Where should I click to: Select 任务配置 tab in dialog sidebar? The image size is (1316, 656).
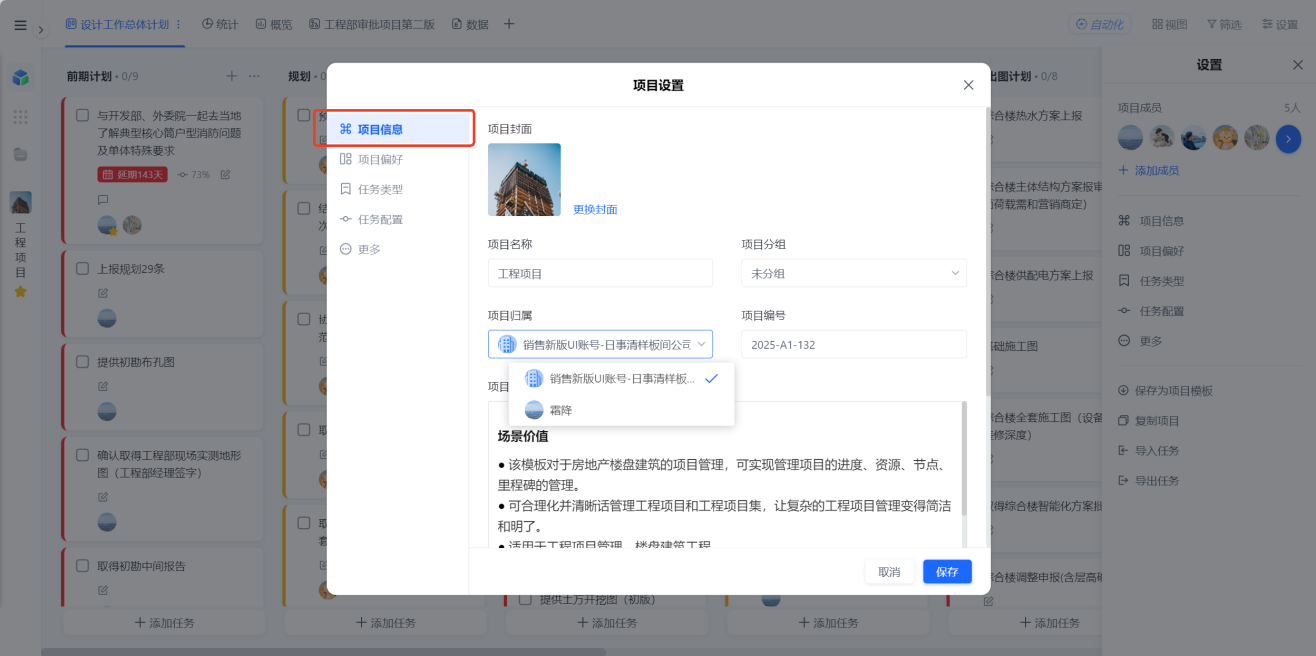(400, 219)
